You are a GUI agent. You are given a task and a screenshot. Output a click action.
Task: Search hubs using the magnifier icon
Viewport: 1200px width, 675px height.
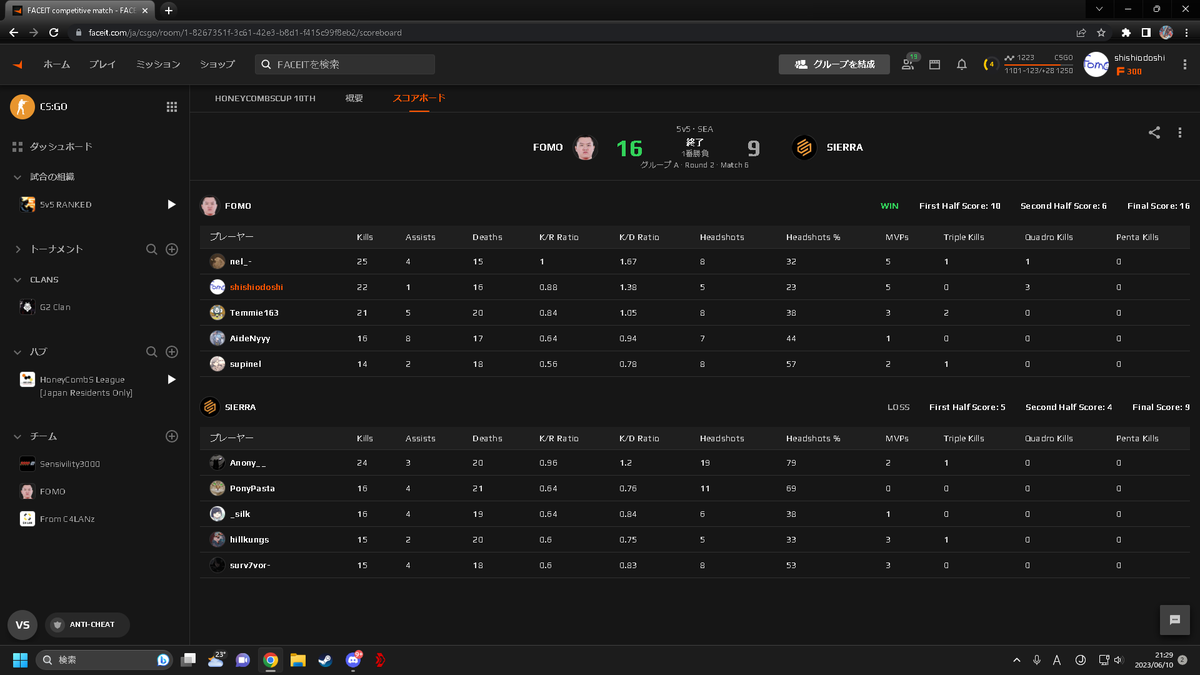[x=152, y=352]
